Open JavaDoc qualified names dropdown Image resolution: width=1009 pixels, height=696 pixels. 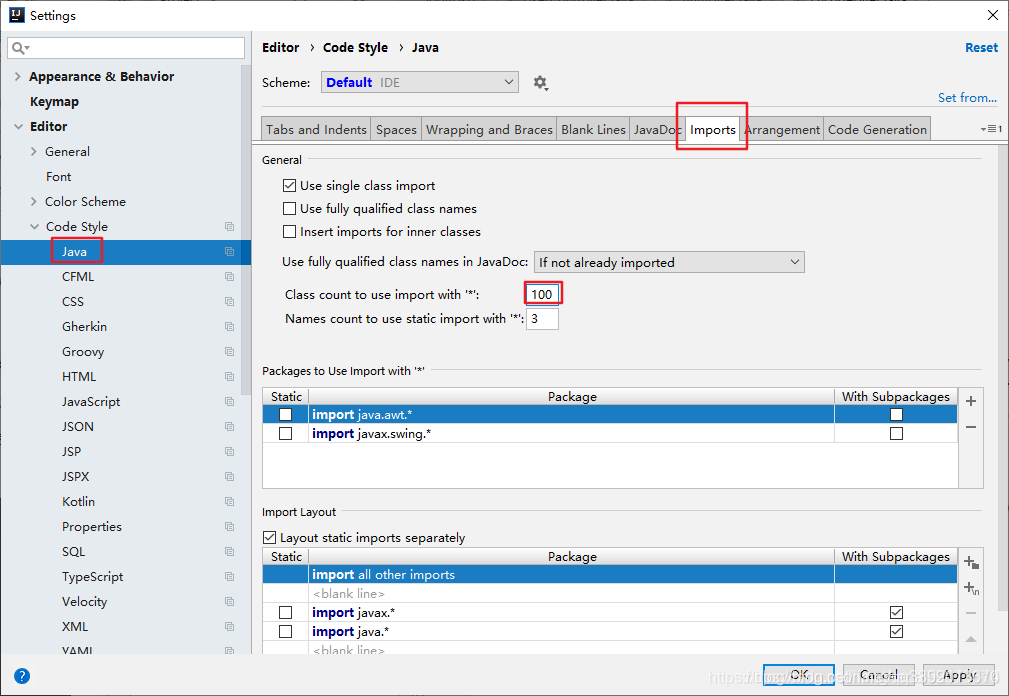[669, 262]
